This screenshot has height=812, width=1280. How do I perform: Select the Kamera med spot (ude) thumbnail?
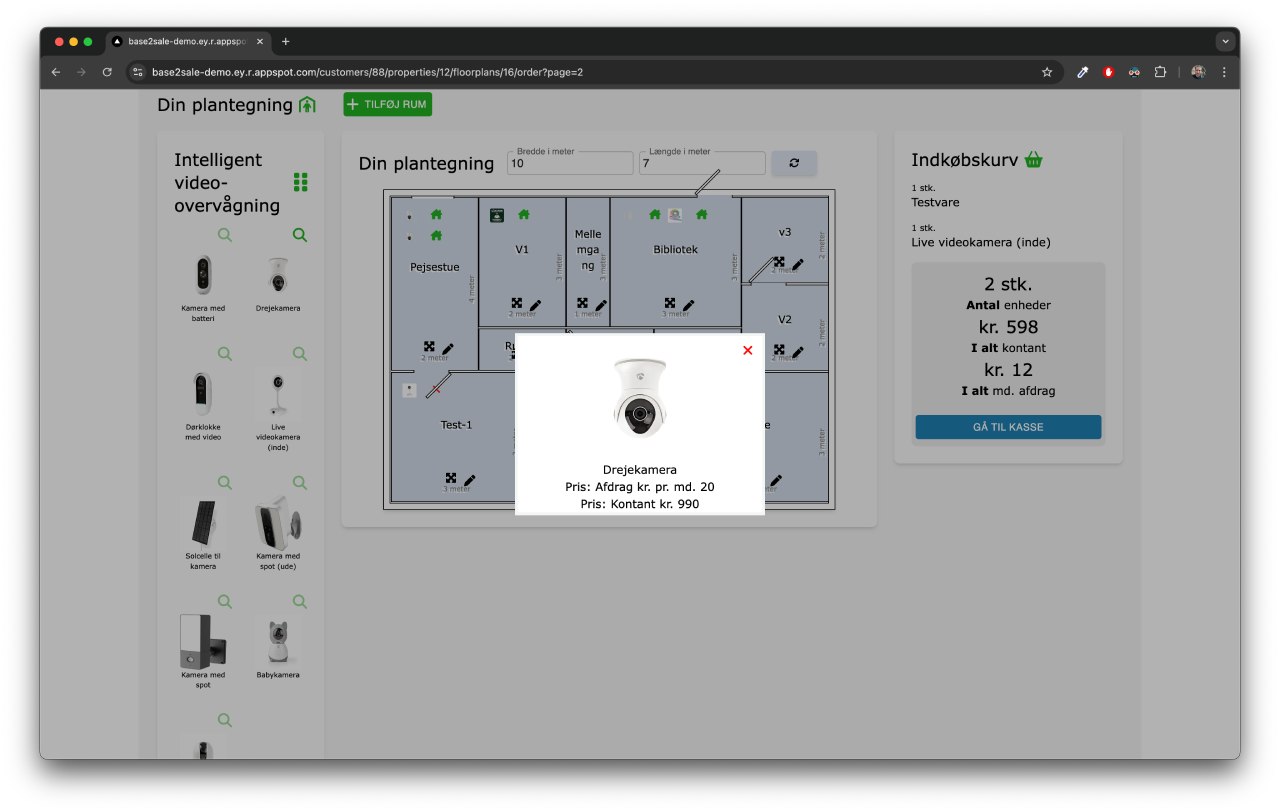pos(277,522)
